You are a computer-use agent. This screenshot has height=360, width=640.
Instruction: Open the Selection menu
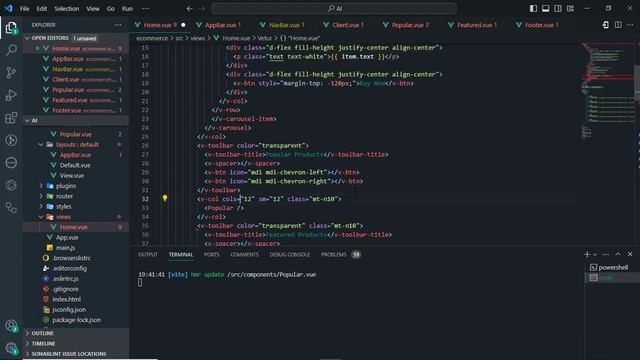click(67, 8)
